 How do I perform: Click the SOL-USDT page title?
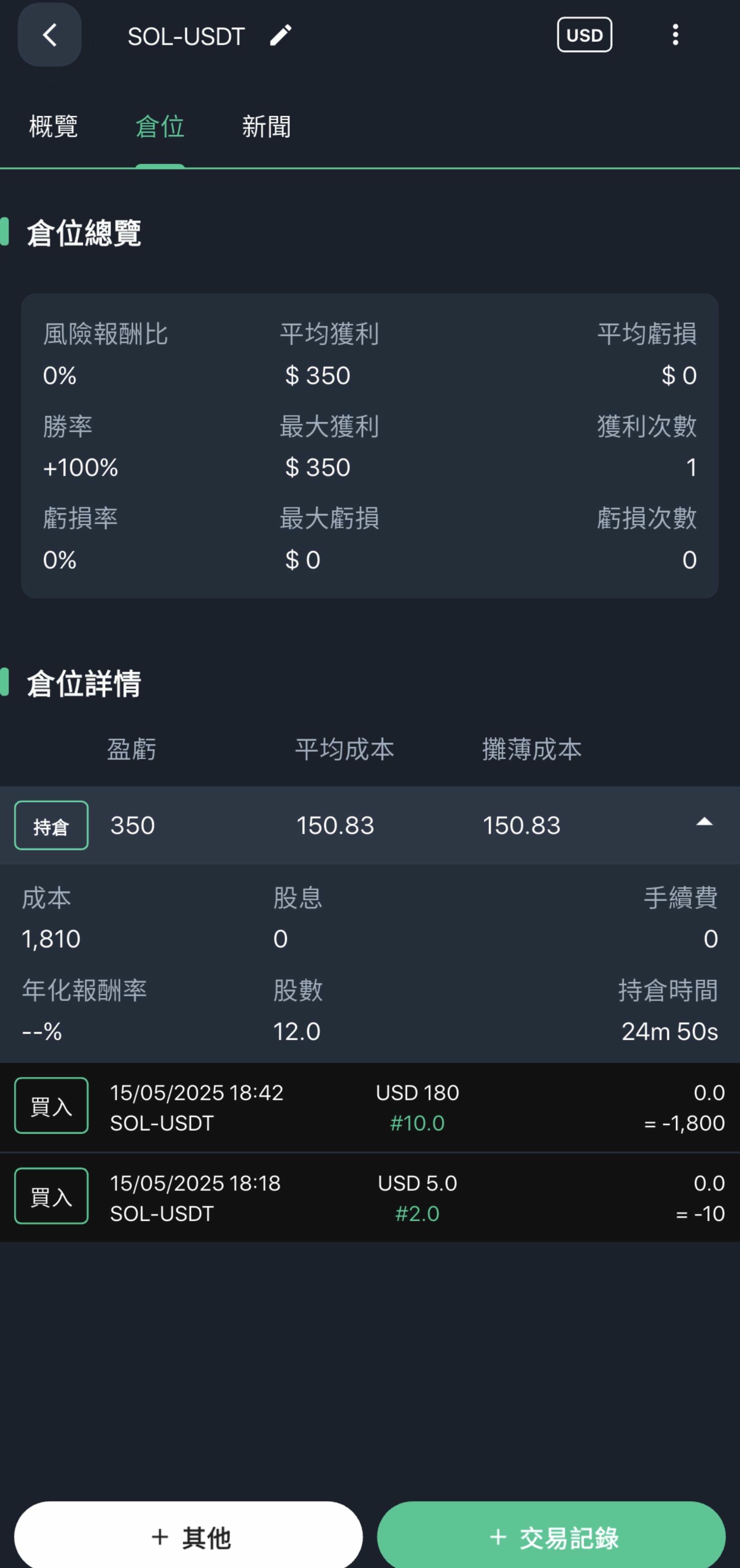[x=186, y=36]
